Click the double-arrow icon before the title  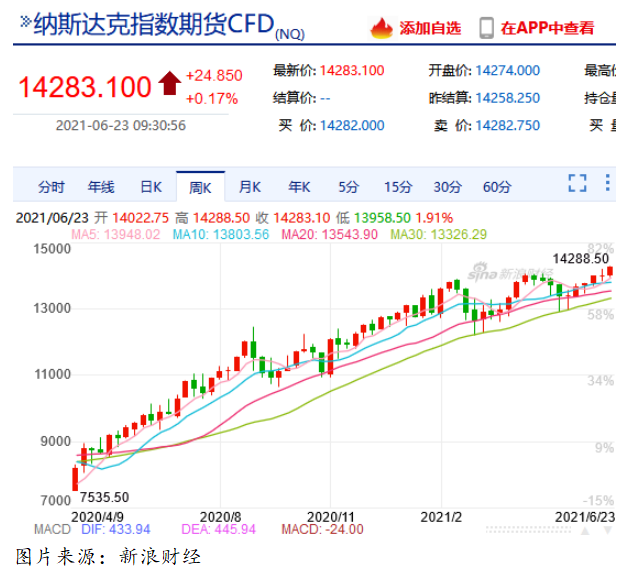pyautogui.click(x=25, y=21)
